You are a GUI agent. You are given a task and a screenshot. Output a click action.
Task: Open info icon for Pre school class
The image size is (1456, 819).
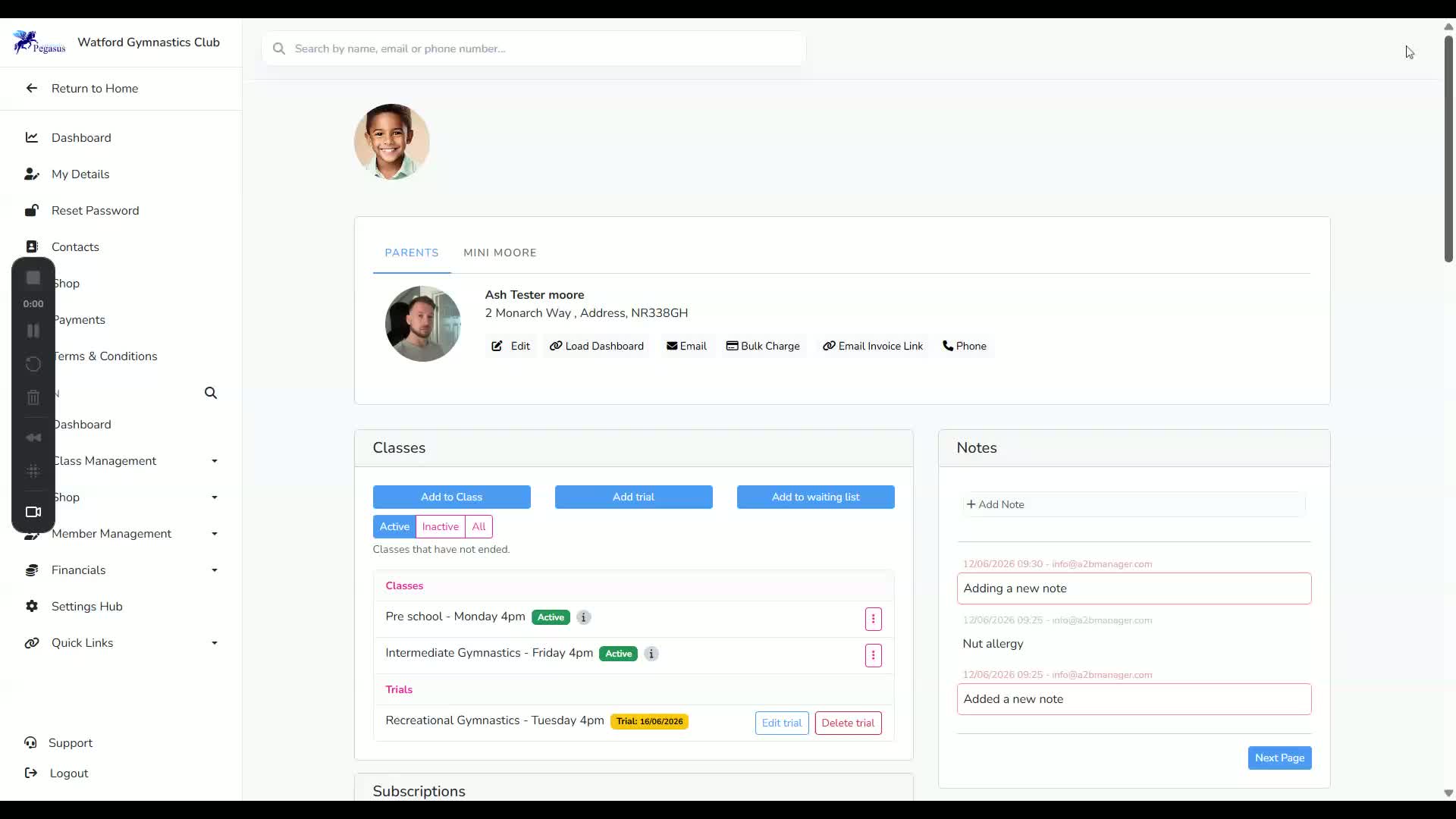pos(583,617)
